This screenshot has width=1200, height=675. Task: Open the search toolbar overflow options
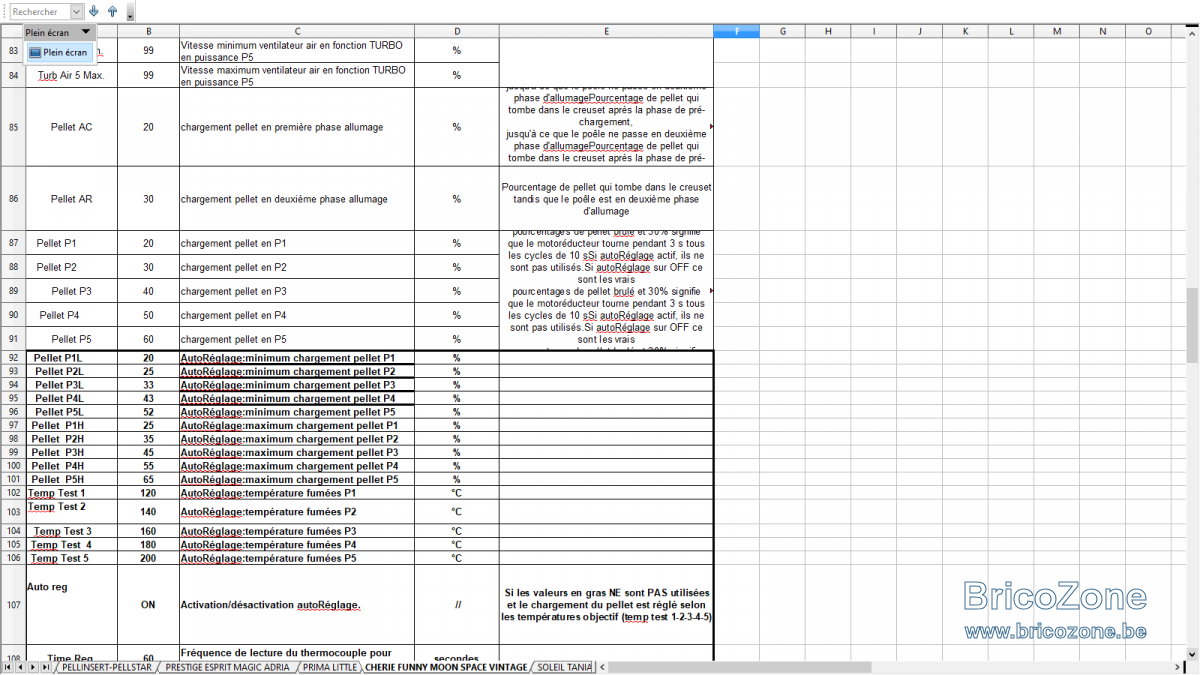[130, 14]
